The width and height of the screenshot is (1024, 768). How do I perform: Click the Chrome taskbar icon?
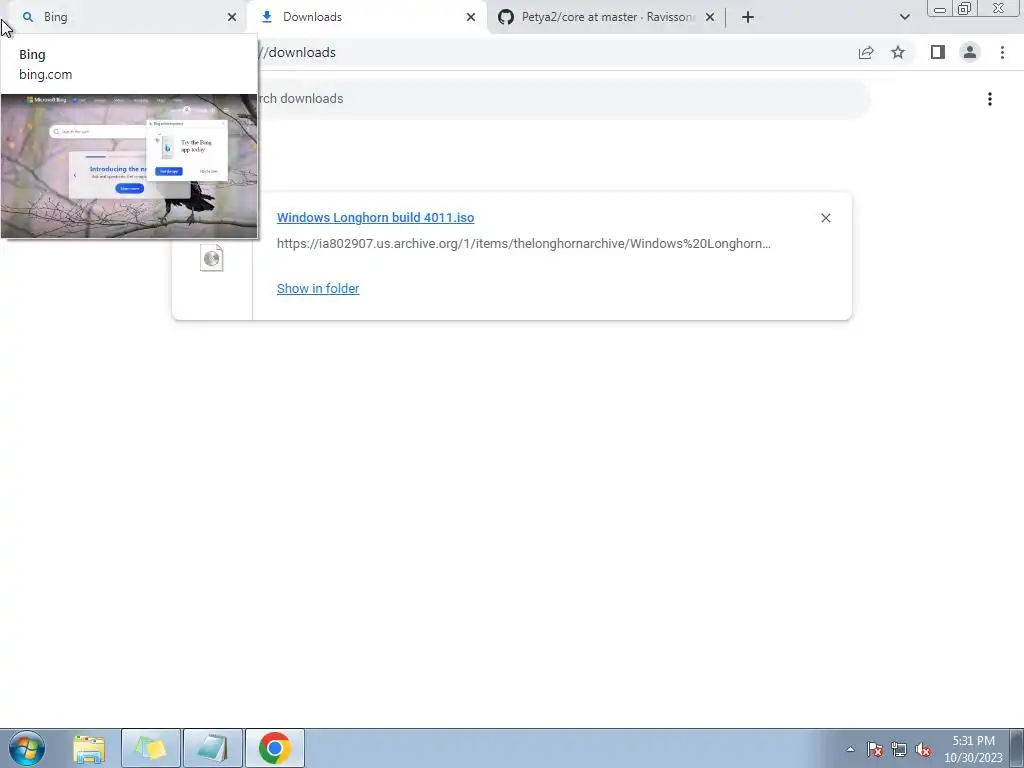pos(275,748)
